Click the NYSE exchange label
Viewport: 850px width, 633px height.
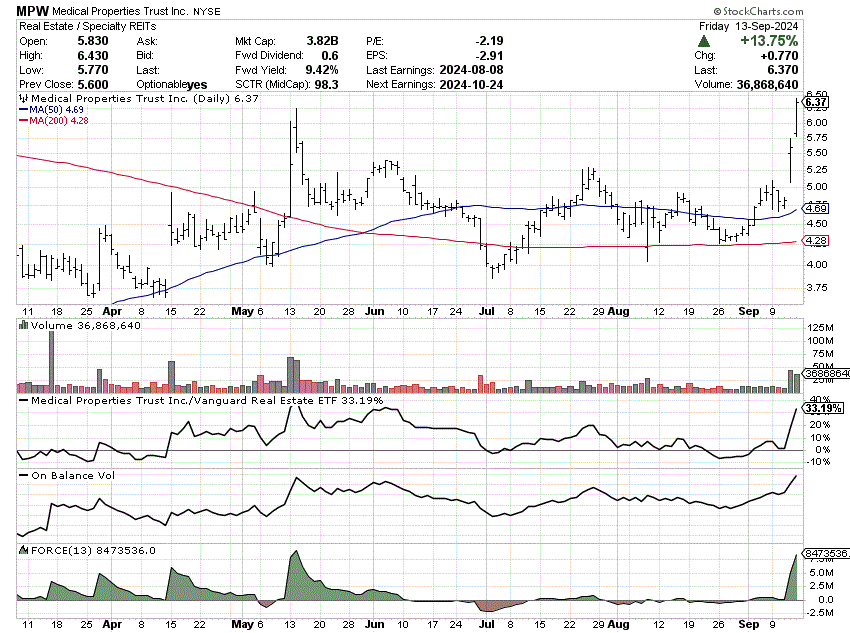(208, 11)
